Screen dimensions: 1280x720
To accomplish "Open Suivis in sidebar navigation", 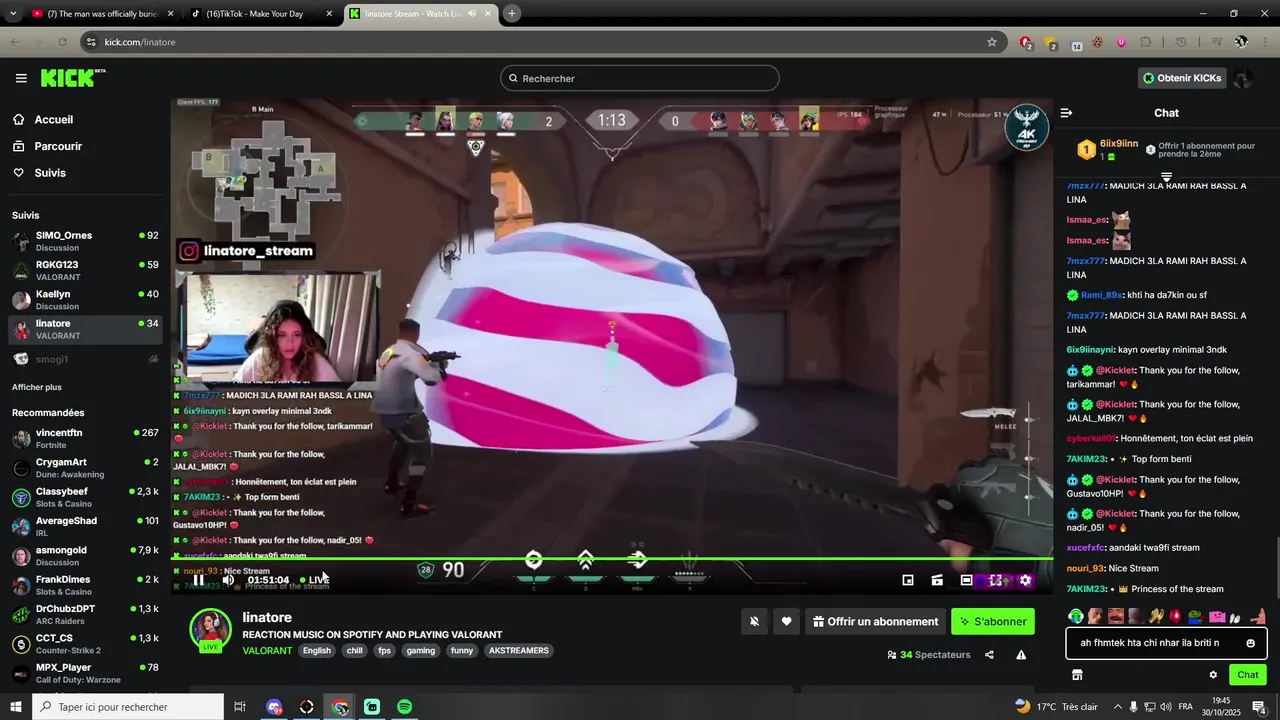I will [85, 173].
